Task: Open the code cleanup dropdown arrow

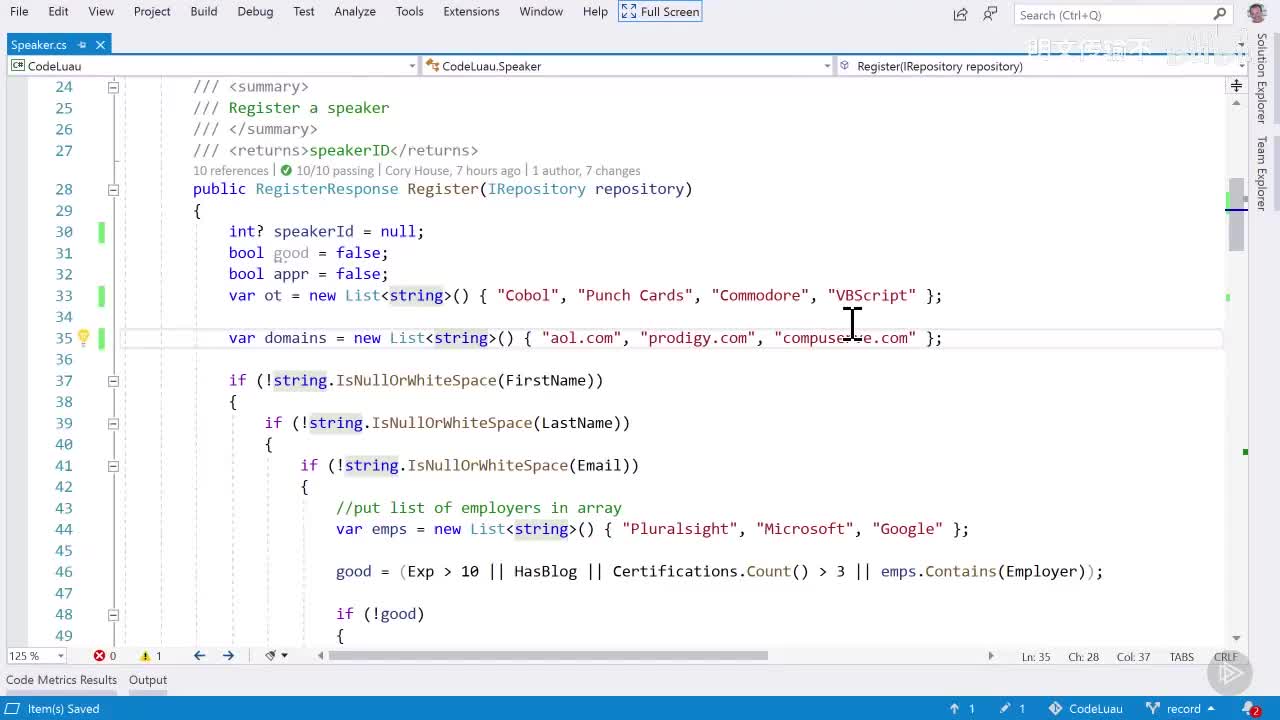Action: [x=285, y=656]
